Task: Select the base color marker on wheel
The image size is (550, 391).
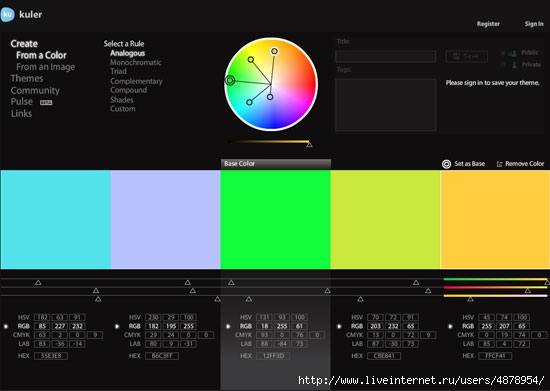Action: [x=230, y=81]
